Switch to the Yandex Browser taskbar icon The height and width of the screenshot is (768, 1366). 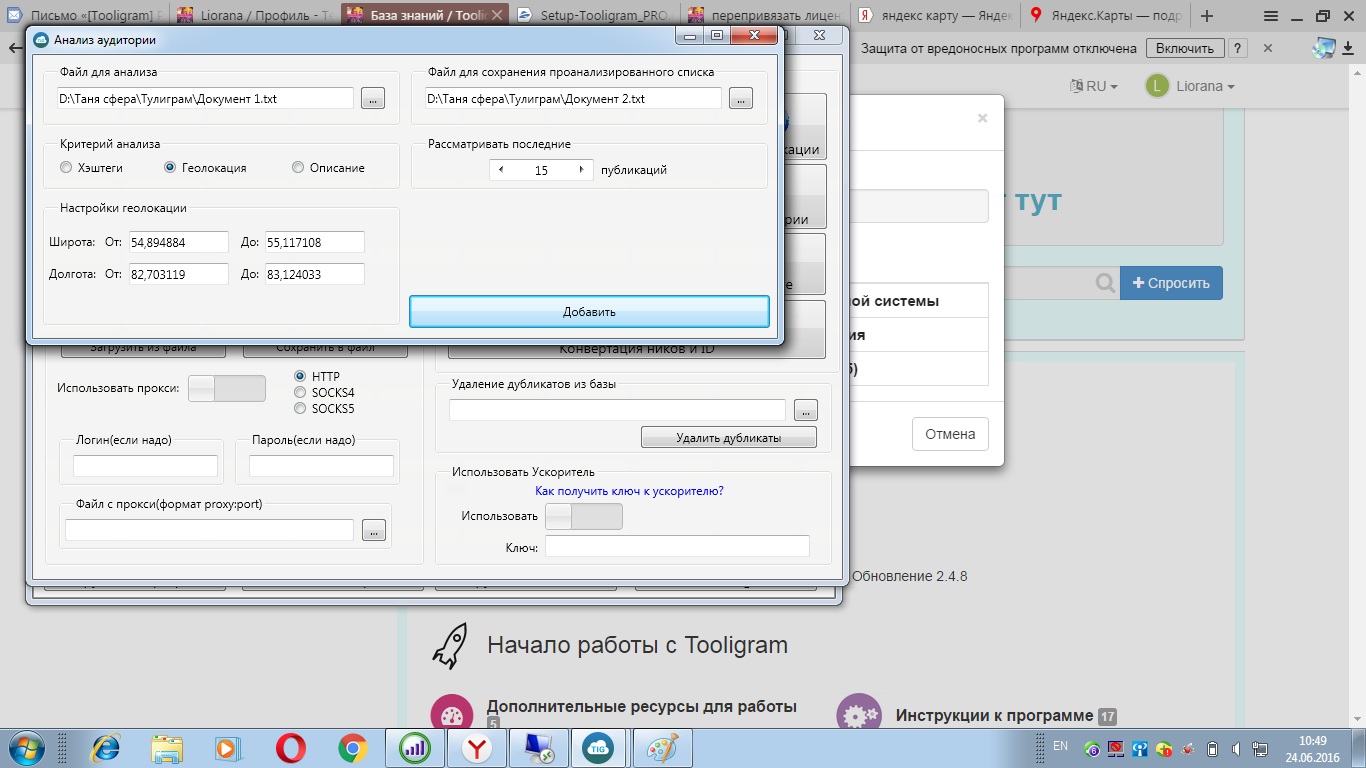click(x=478, y=748)
